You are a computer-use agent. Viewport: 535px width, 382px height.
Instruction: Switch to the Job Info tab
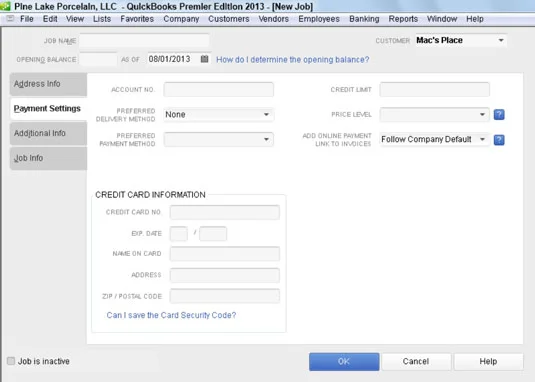48,158
